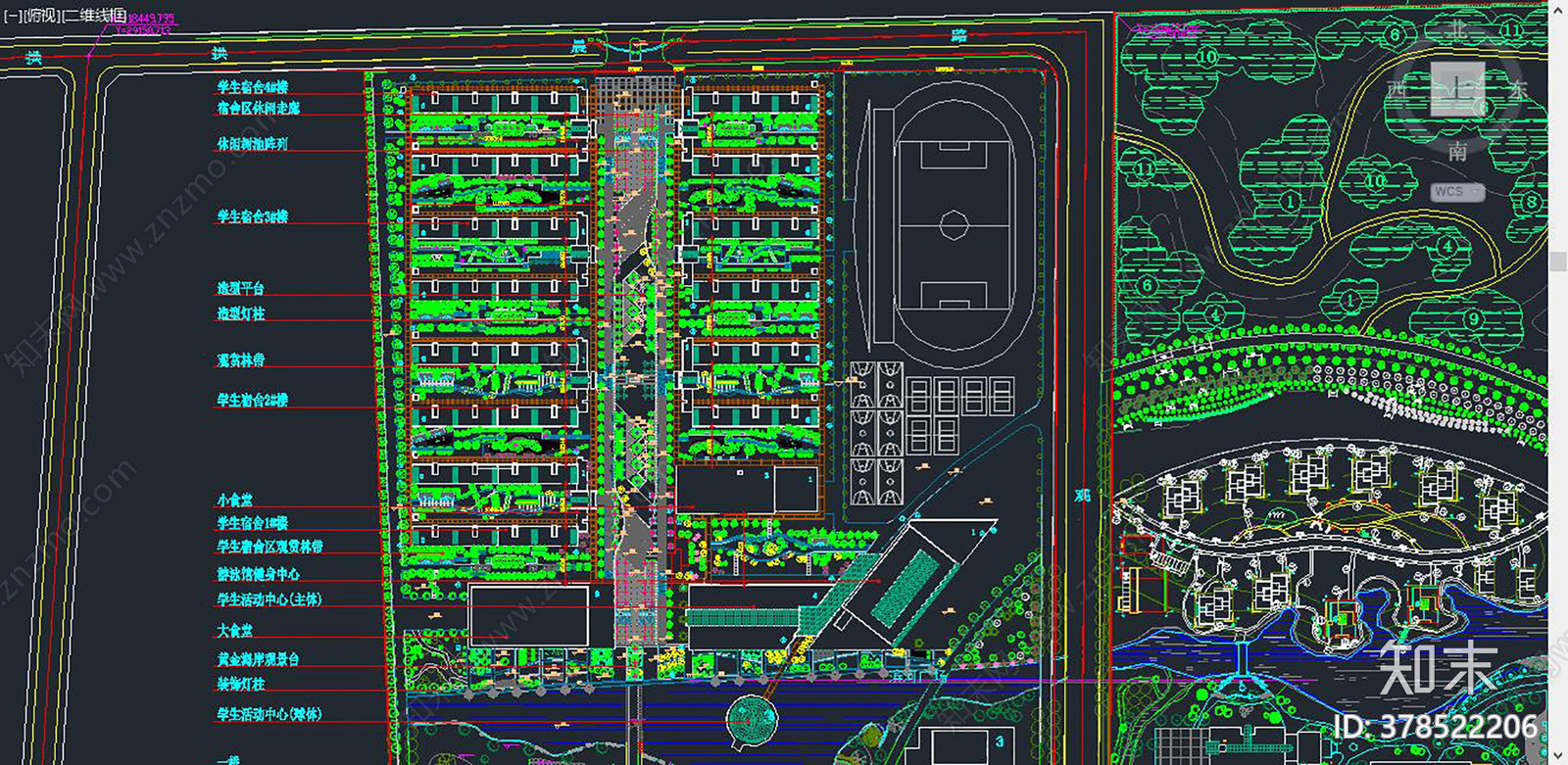1568x765 pixels.
Task: Select the 上 top face of ViewCube
Action: pos(1457,90)
